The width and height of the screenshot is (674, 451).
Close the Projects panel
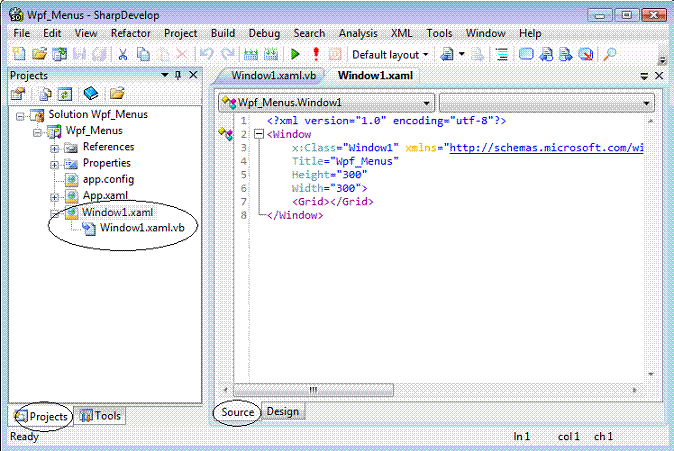tap(193, 75)
